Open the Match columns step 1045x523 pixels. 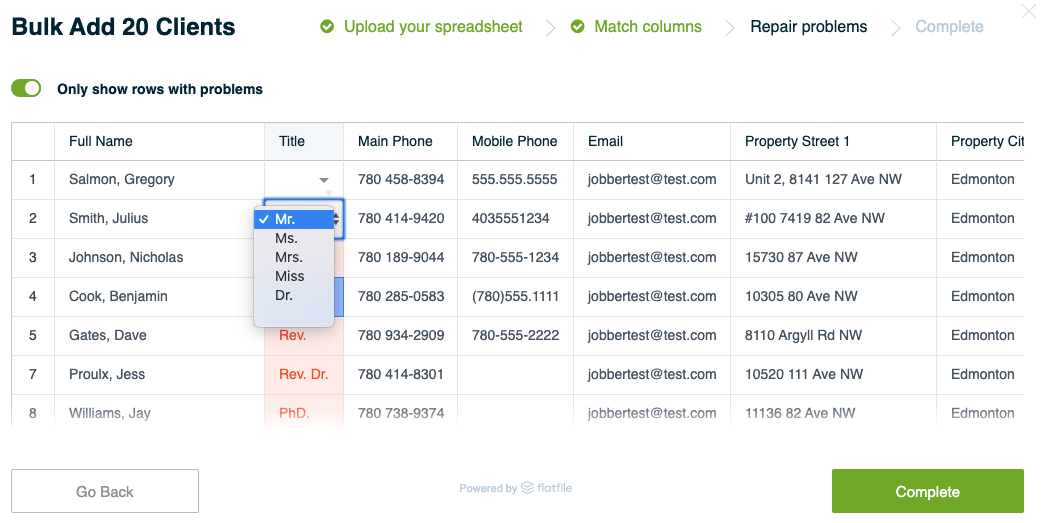[648, 27]
